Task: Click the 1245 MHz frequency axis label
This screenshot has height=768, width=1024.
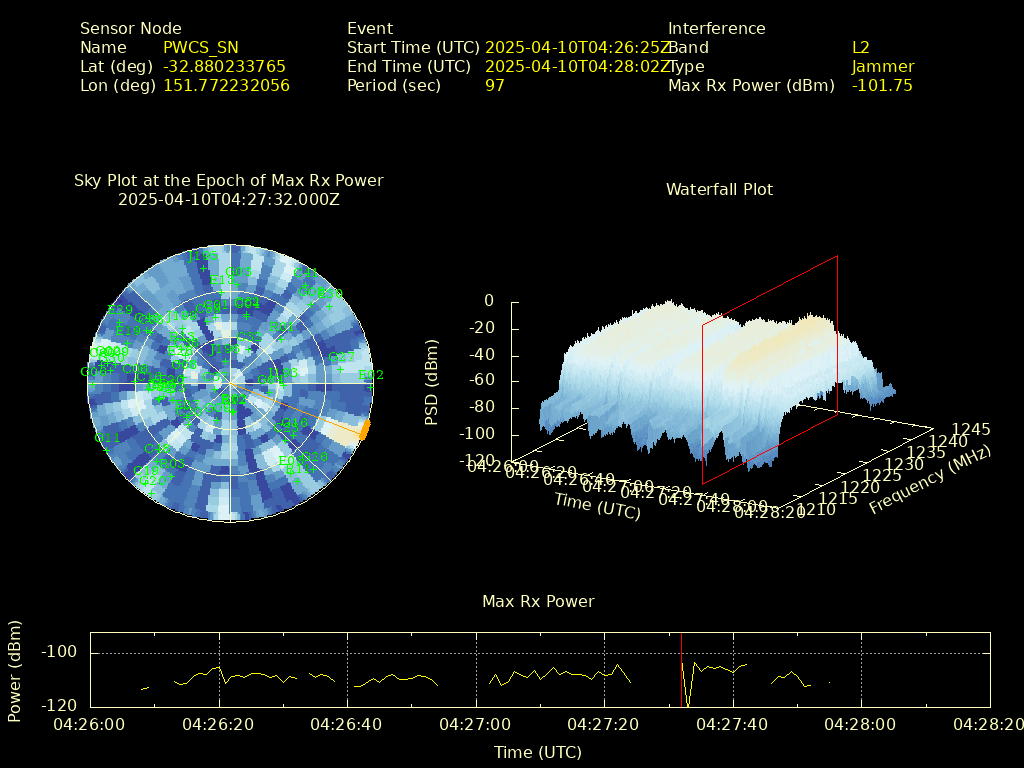Action: click(971, 430)
